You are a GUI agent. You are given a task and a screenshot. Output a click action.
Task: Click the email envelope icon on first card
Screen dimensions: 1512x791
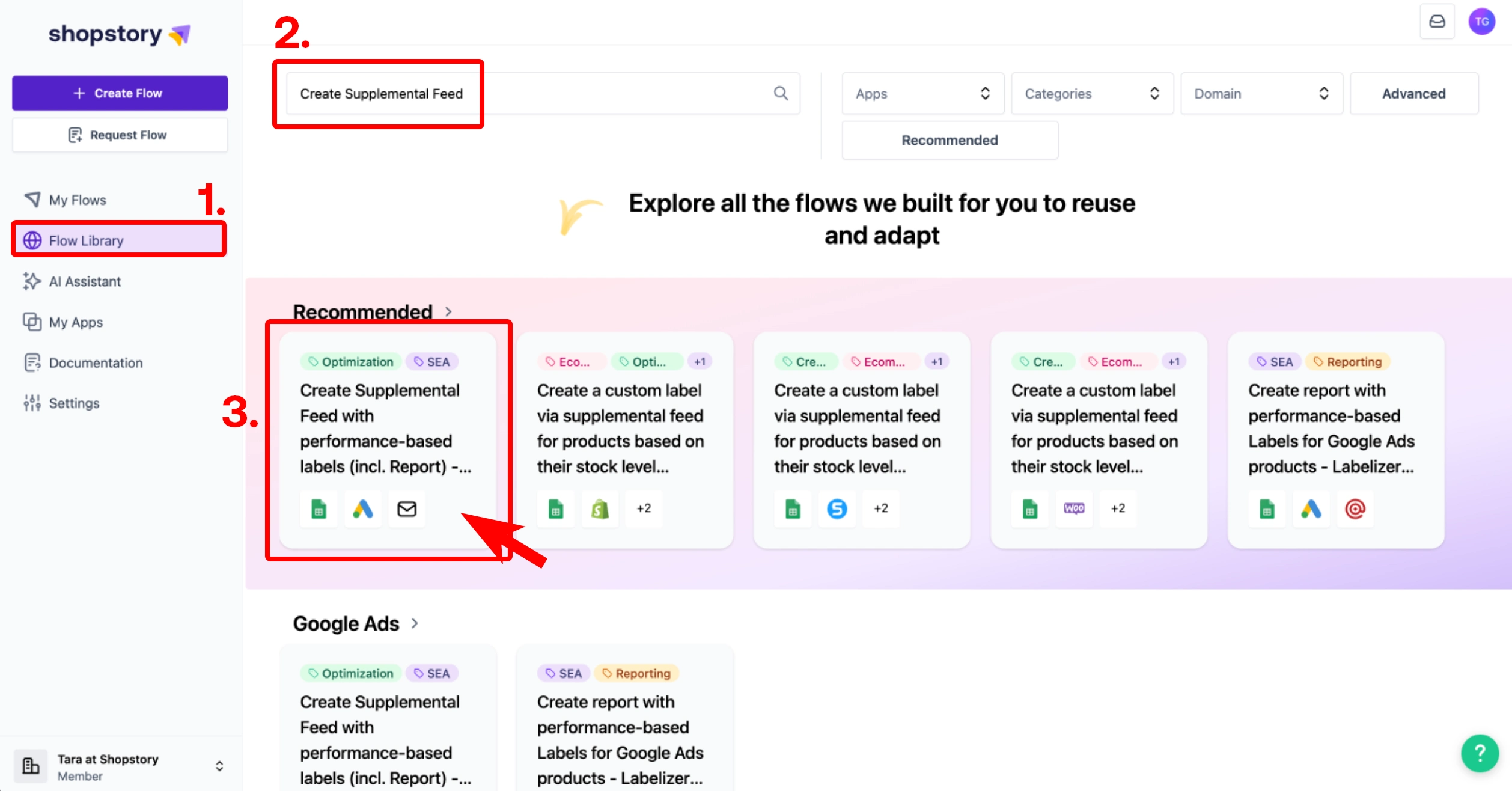[407, 509]
